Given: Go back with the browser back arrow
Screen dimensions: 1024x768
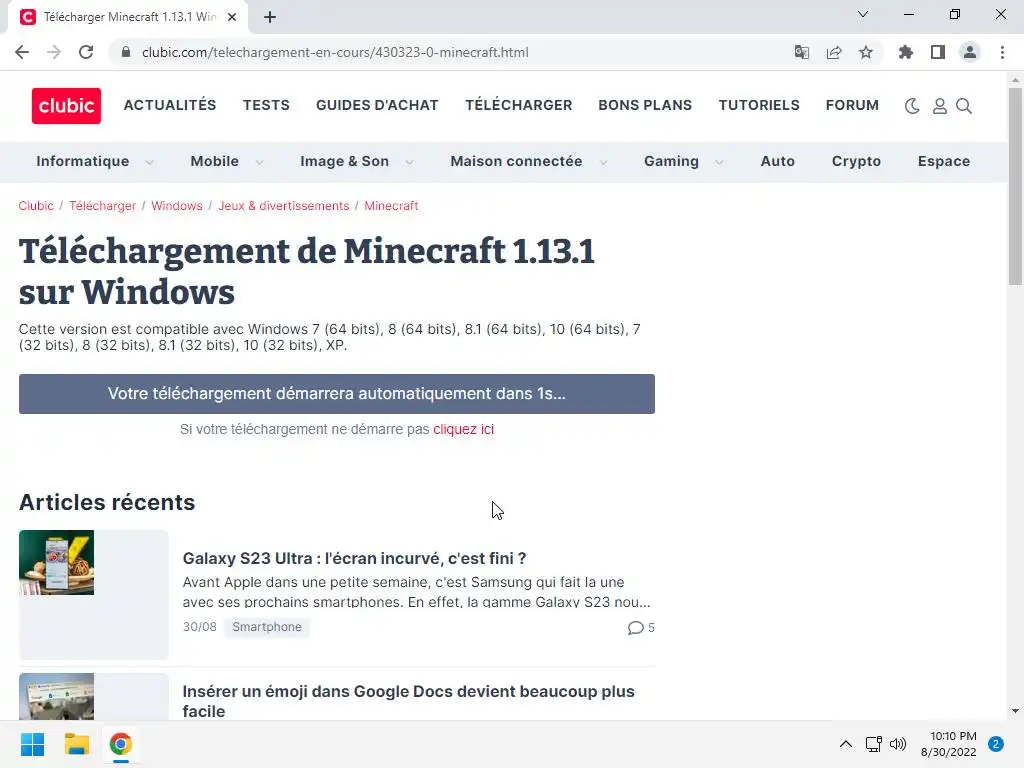Looking at the screenshot, I should 22,52.
